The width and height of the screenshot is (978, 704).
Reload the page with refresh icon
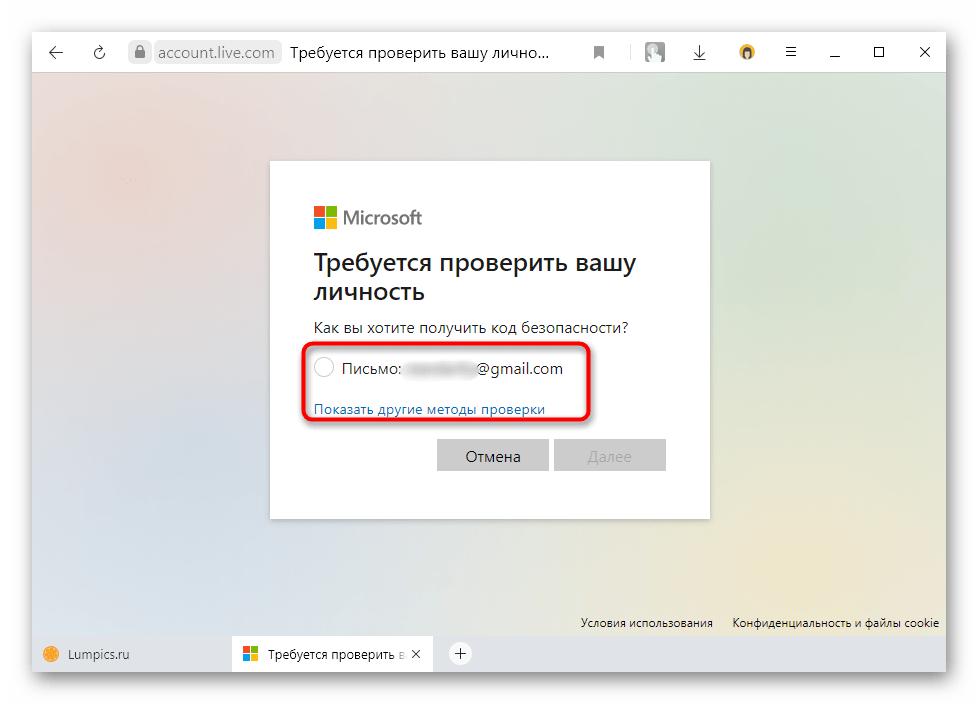coord(99,53)
